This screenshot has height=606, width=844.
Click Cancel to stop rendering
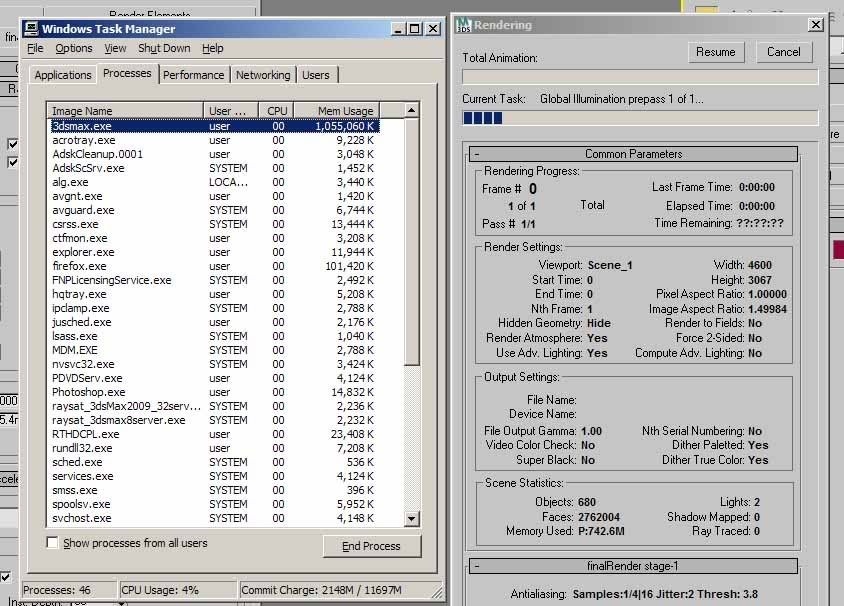pos(783,52)
